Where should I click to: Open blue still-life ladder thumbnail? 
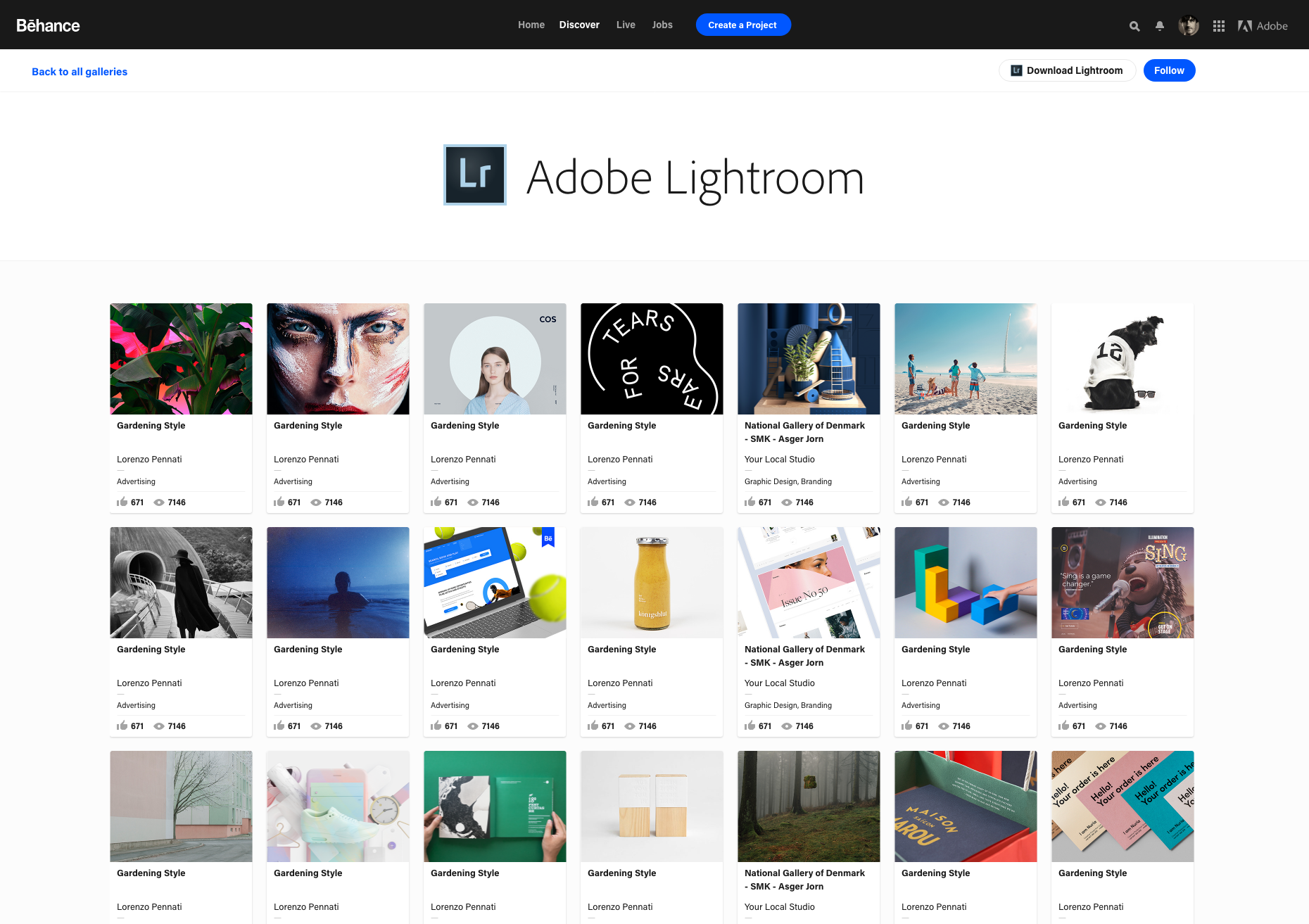(x=809, y=359)
